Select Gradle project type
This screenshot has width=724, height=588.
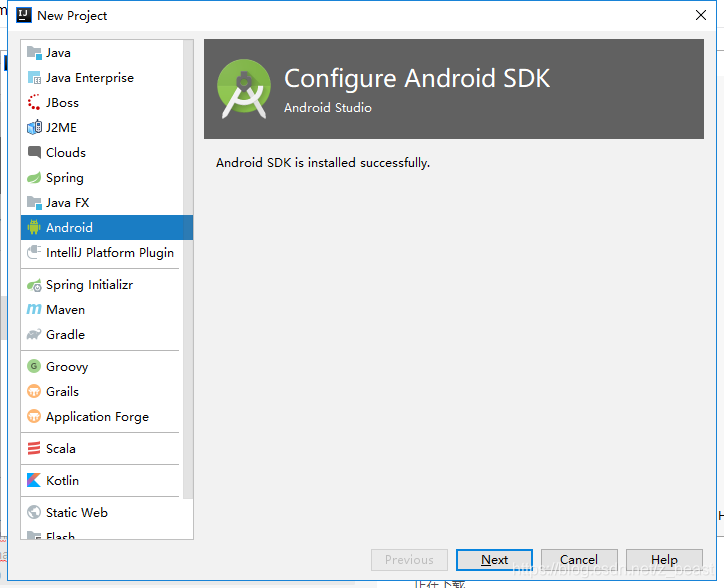pyautogui.click(x=102, y=335)
